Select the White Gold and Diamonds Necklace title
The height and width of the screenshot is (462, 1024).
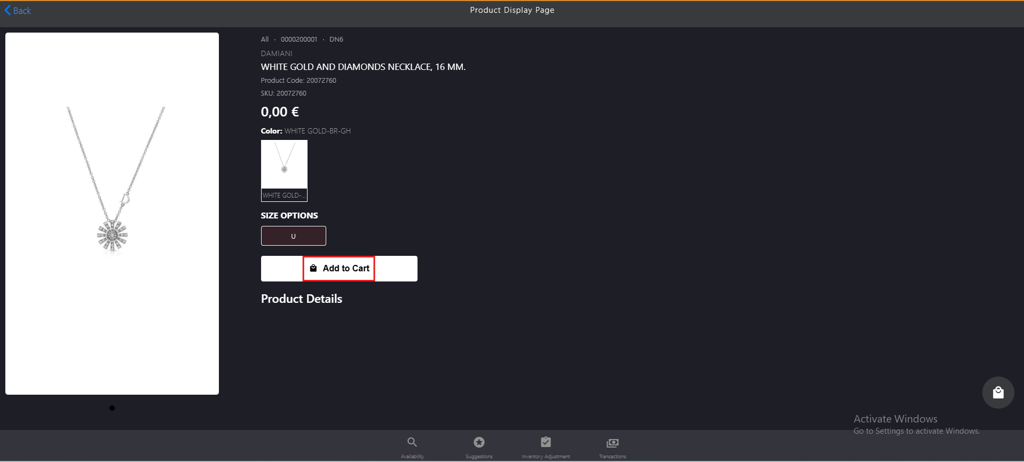363,67
